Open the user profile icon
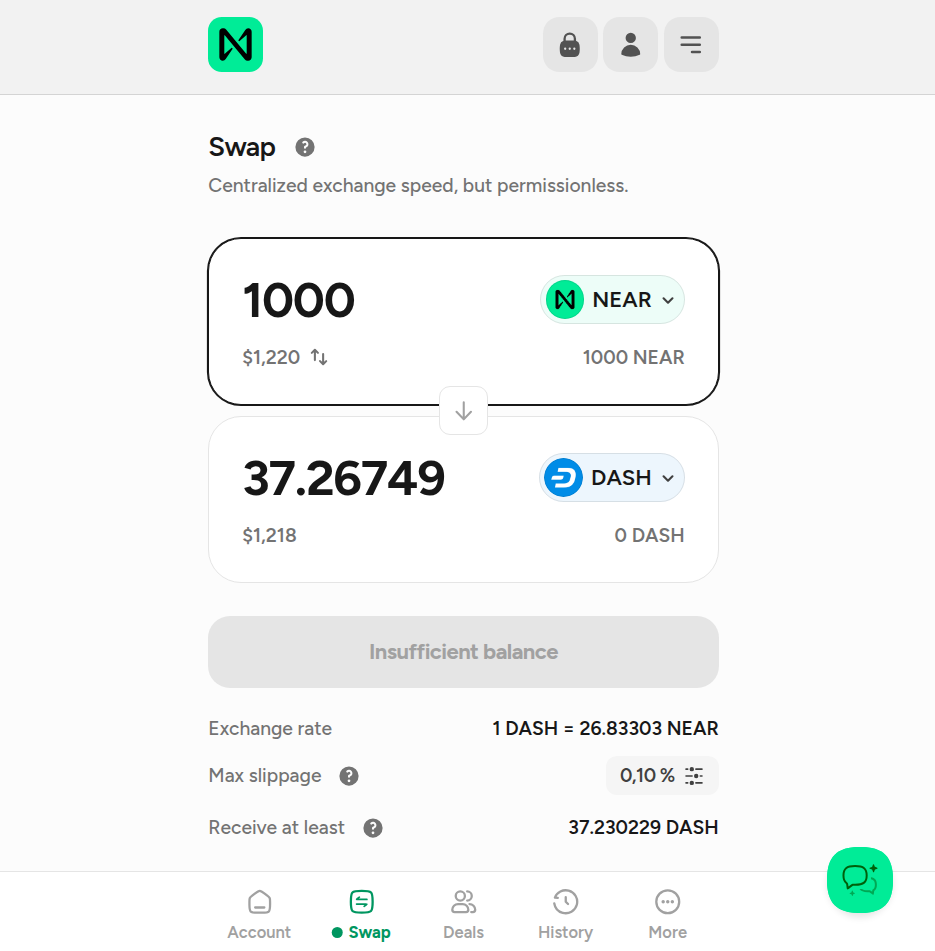Viewport: 935px width, 951px height. [630, 45]
